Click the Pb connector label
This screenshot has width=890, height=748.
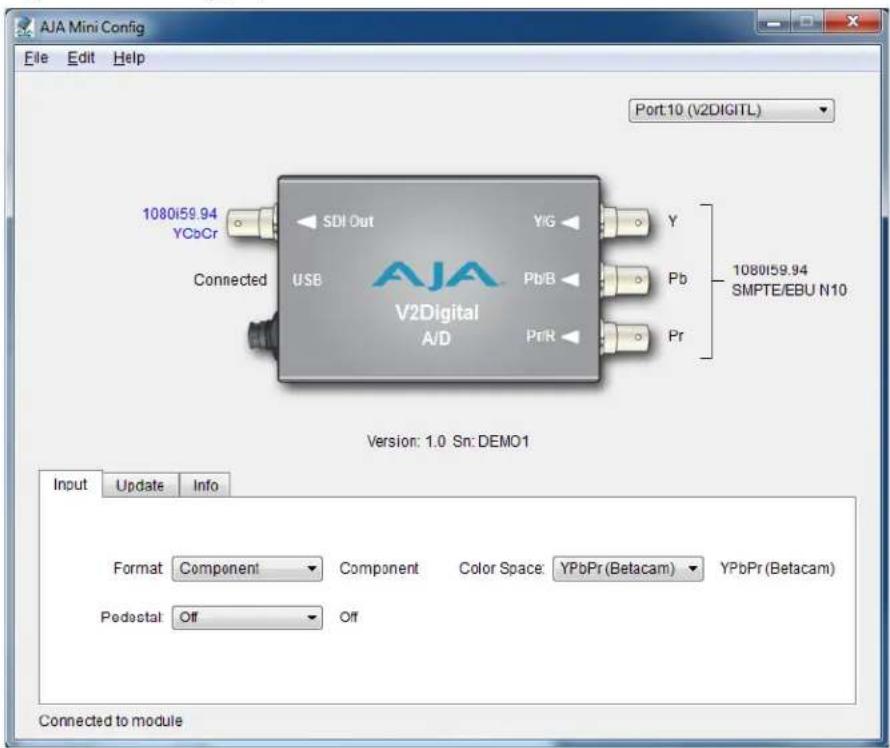678,279
